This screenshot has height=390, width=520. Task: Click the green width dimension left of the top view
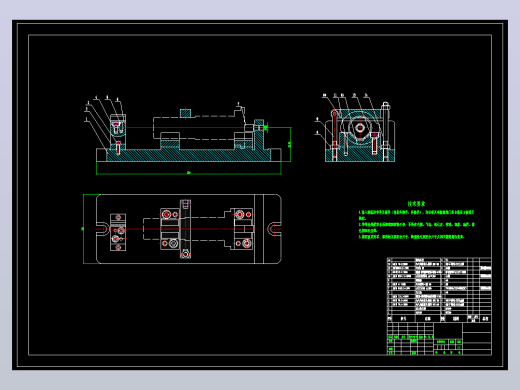click(x=83, y=229)
